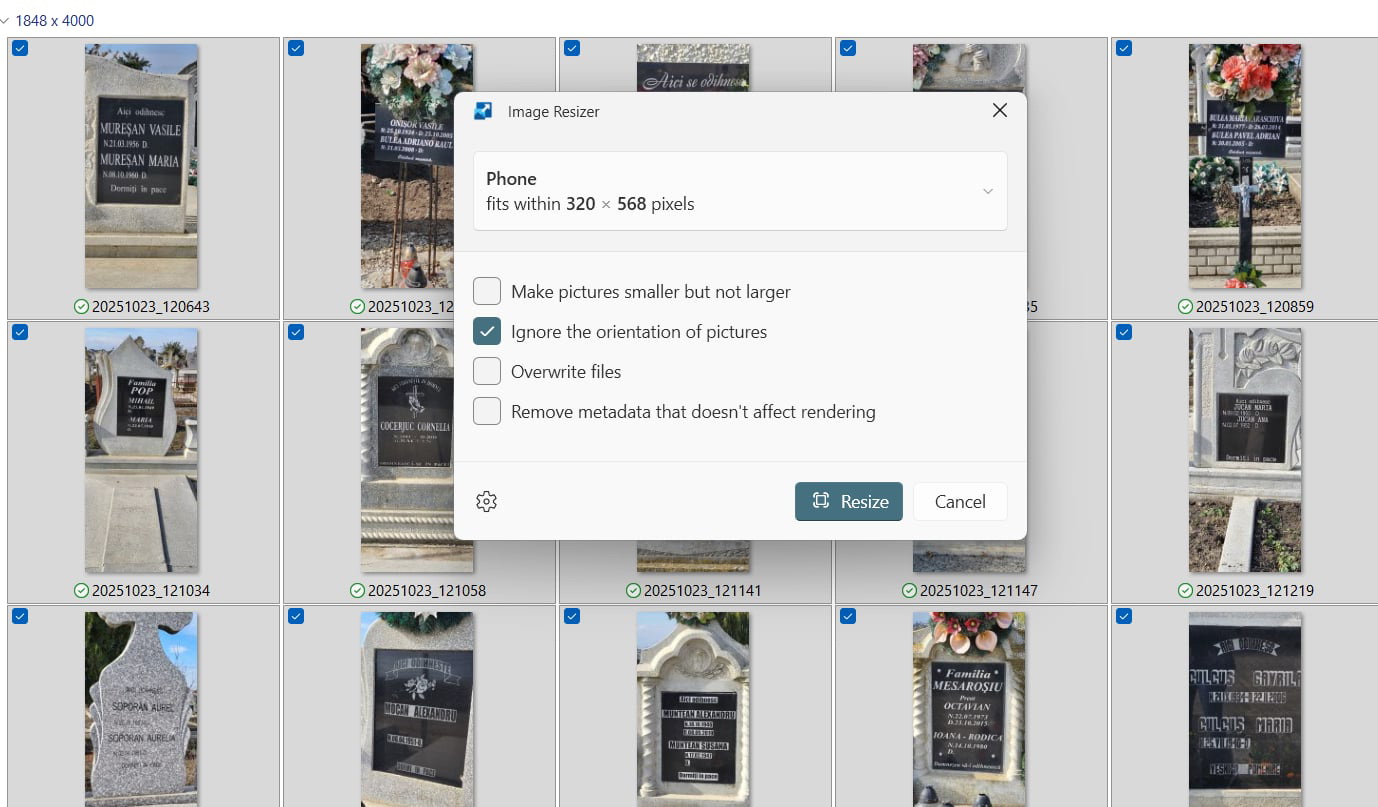Enable Overwrite files checkbox
Image resolution: width=1378 pixels, height=807 pixels.
[x=487, y=372]
